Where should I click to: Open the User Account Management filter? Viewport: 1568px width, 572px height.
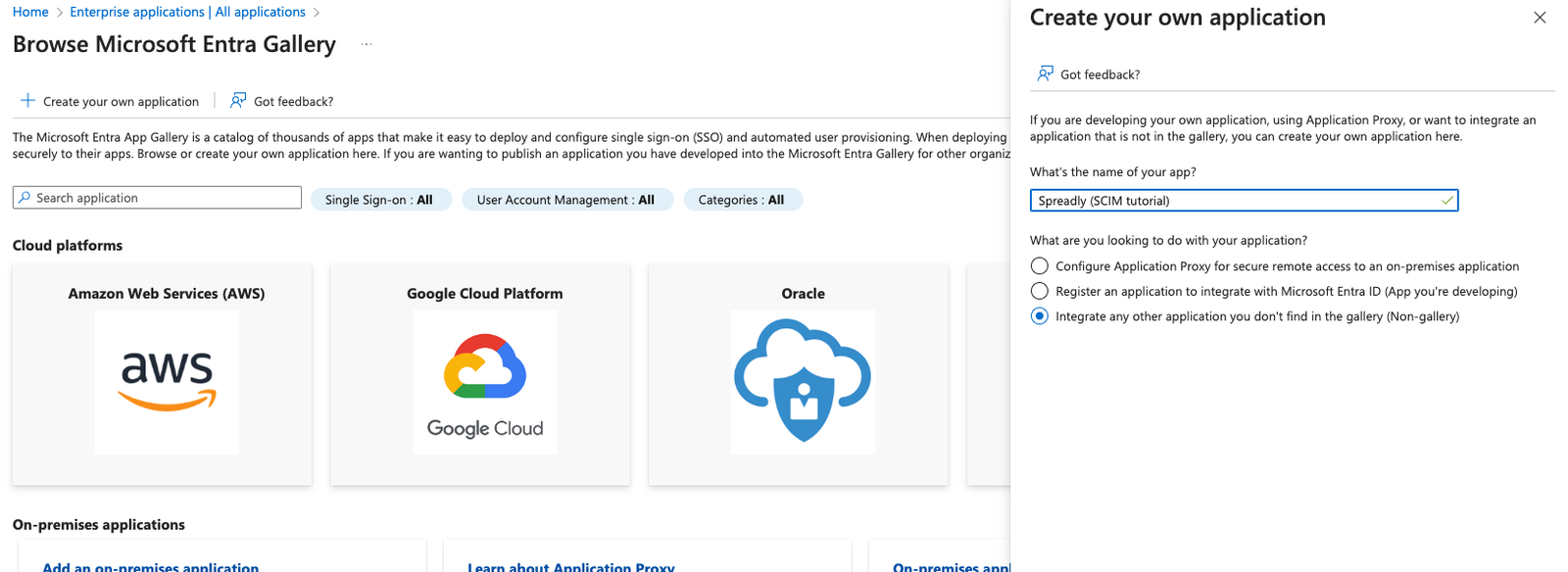566,200
